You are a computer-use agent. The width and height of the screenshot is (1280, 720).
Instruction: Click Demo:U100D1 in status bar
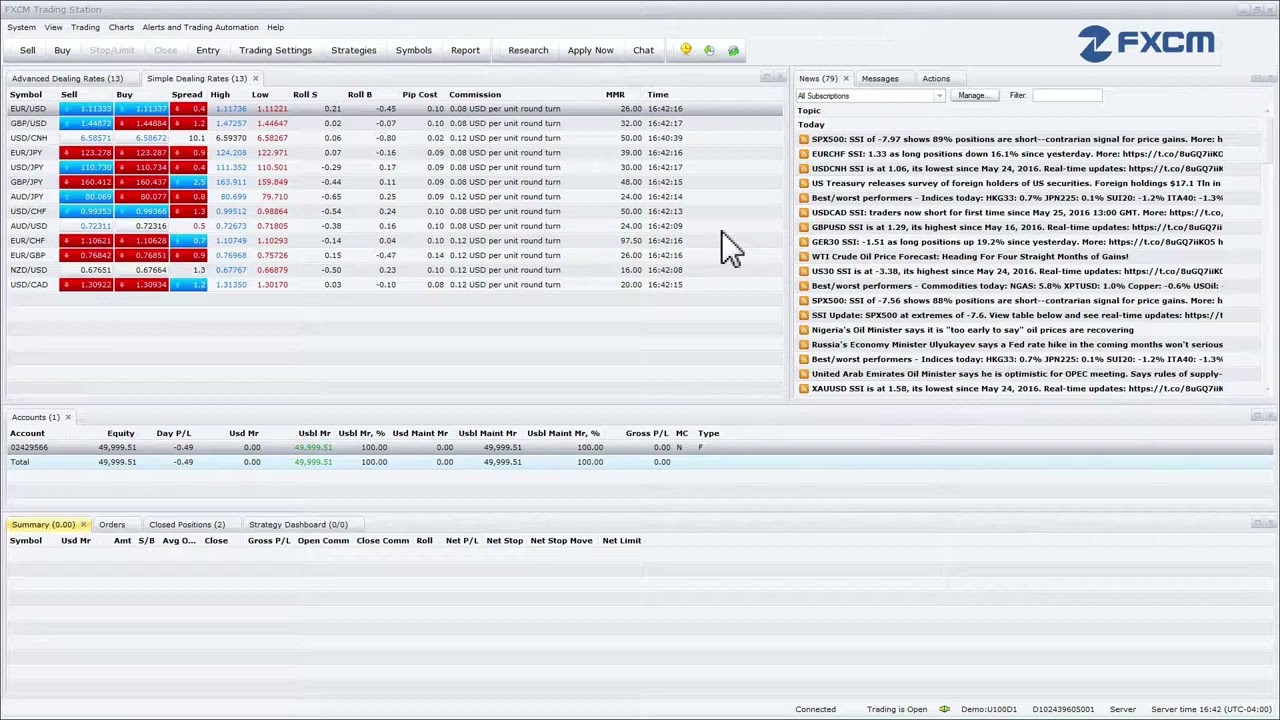(989, 709)
